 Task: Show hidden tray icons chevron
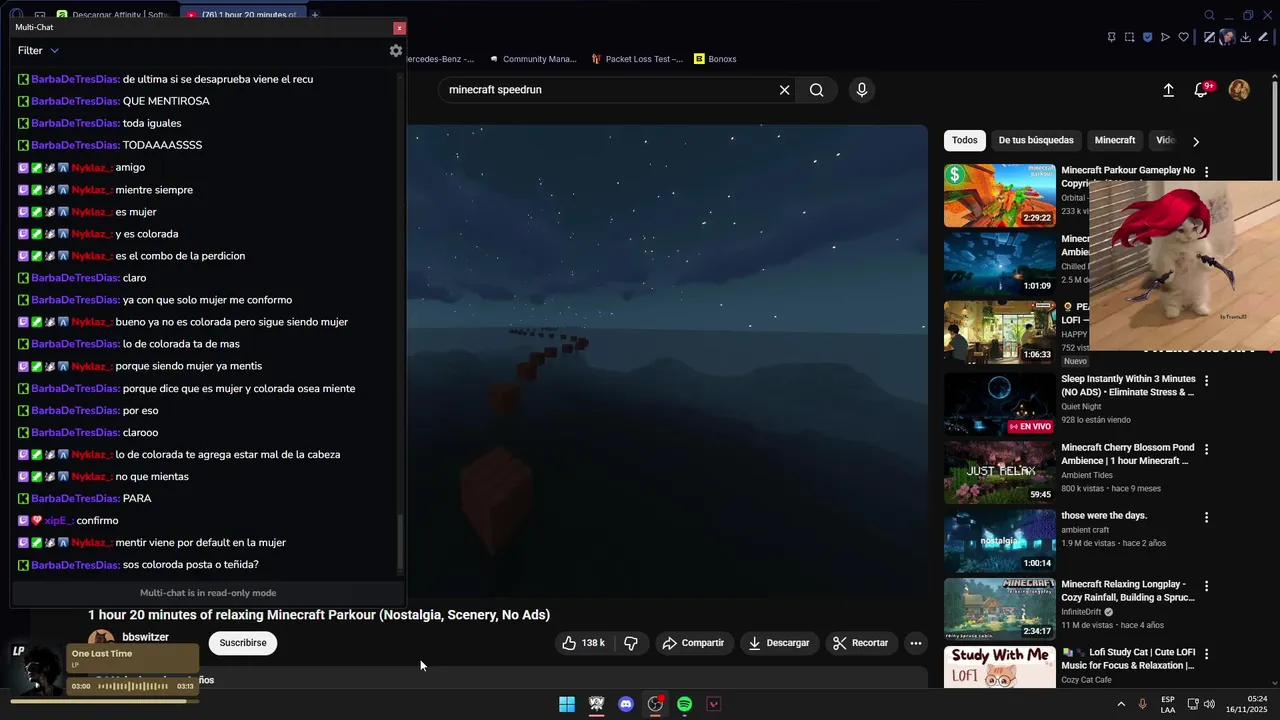[1121, 704]
